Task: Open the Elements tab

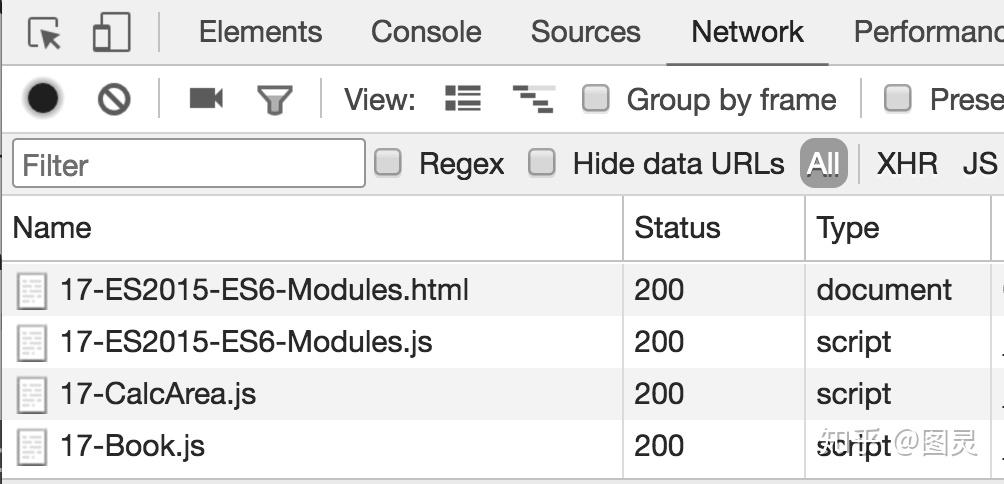Action: [x=260, y=32]
